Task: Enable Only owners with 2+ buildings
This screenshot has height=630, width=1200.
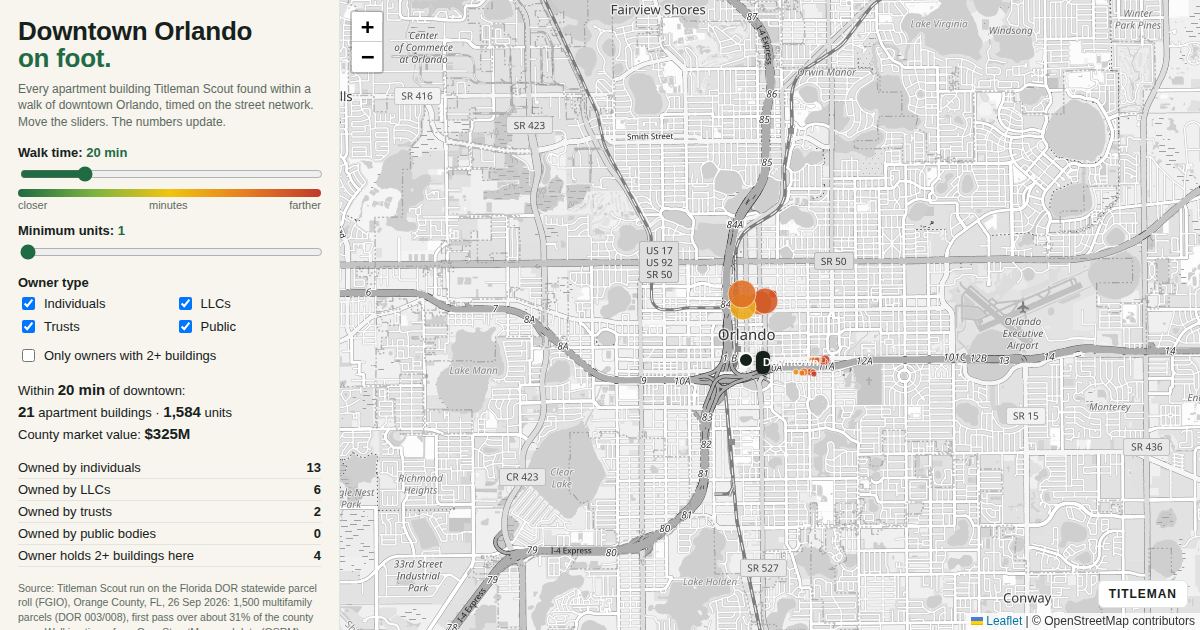Action: [x=28, y=356]
